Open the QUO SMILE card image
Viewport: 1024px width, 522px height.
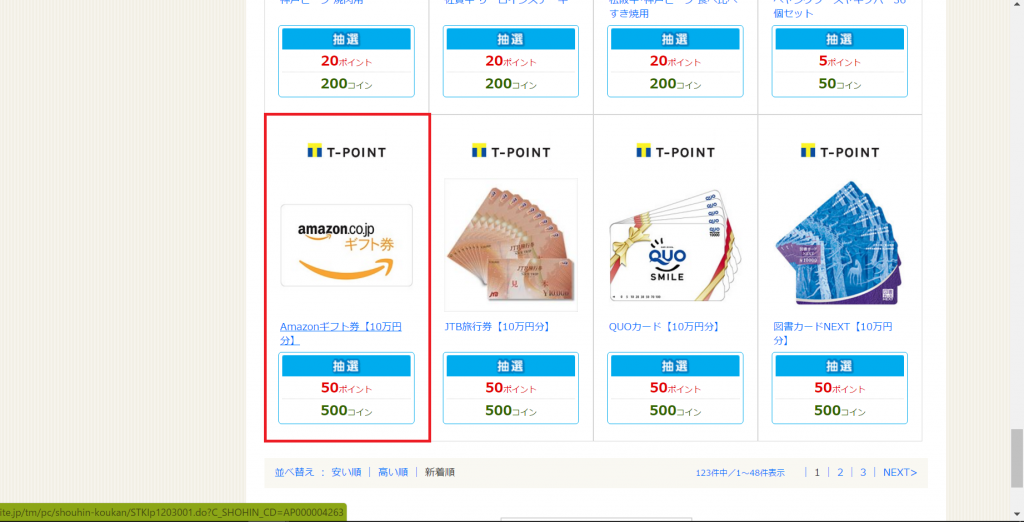[x=675, y=245]
